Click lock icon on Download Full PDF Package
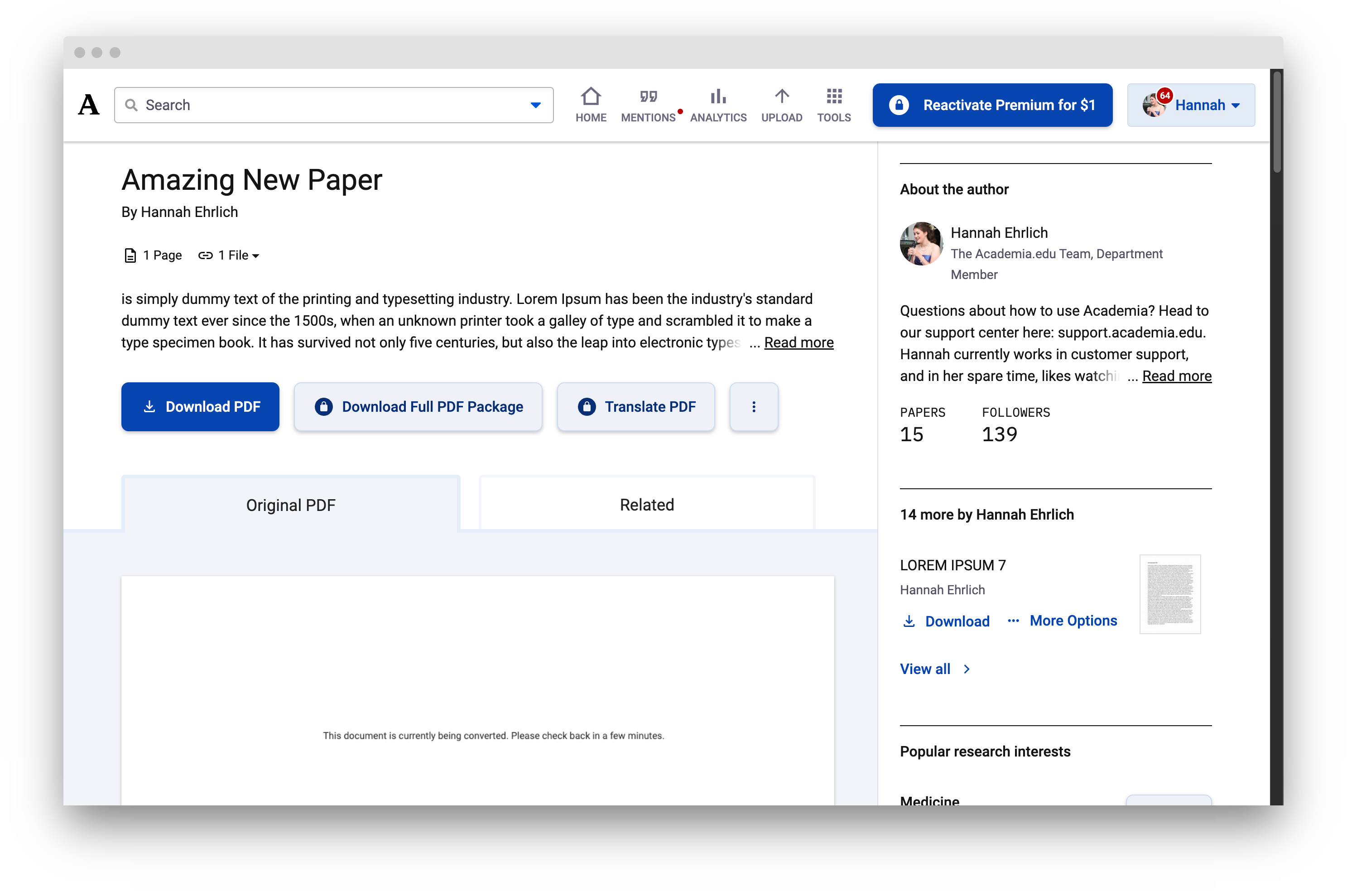The height and width of the screenshot is (896, 1347). pos(323,407)
